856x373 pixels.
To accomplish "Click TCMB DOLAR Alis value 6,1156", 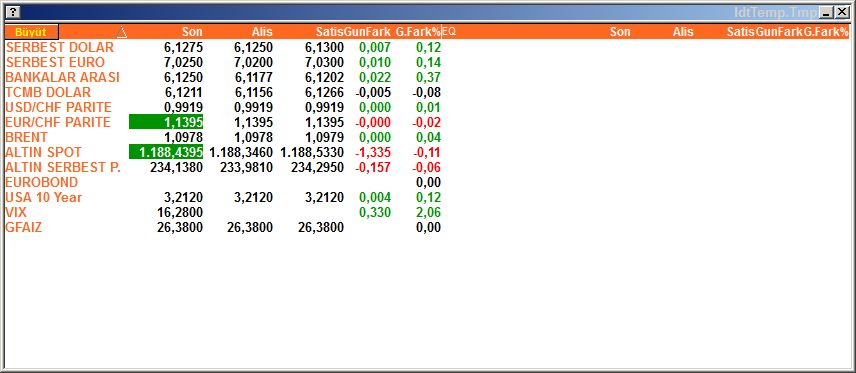I will (x=254, y=92).
